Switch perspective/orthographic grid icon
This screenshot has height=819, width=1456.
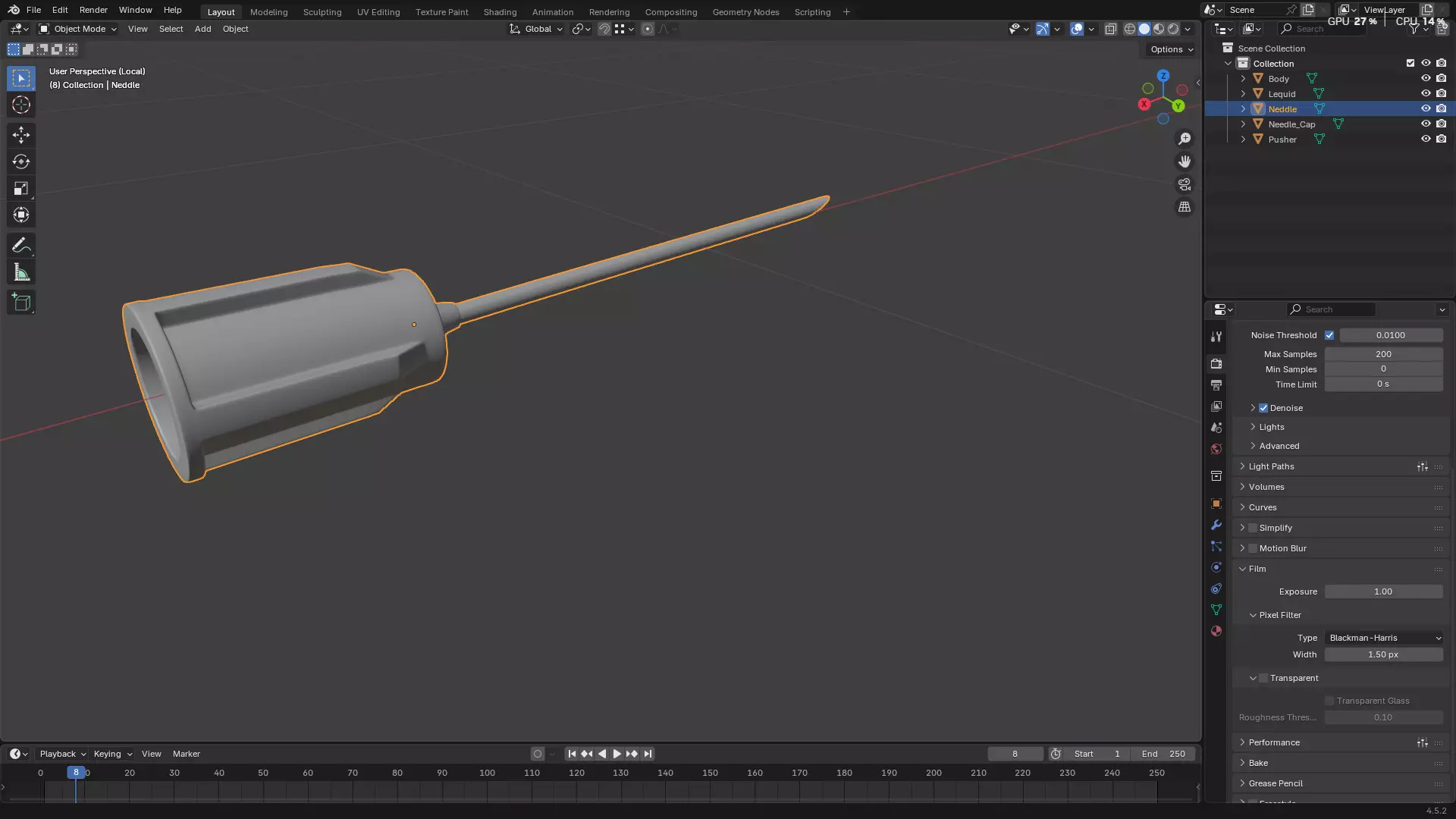1185,207
